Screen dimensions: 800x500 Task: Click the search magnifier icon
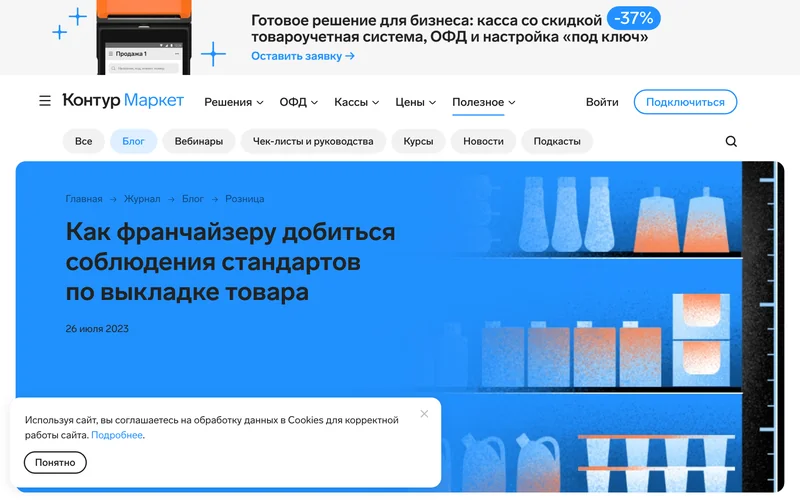731,141
